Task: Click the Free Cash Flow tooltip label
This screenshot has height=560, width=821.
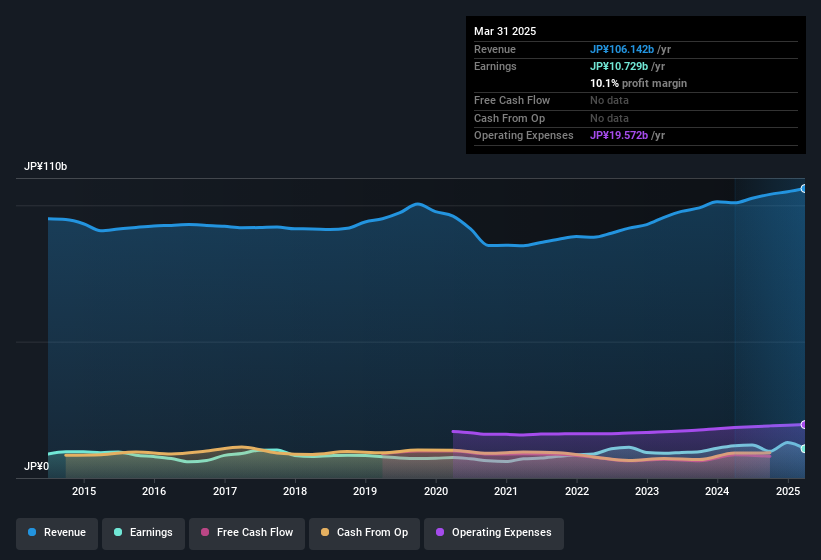Action: click(x=512, y=100)
